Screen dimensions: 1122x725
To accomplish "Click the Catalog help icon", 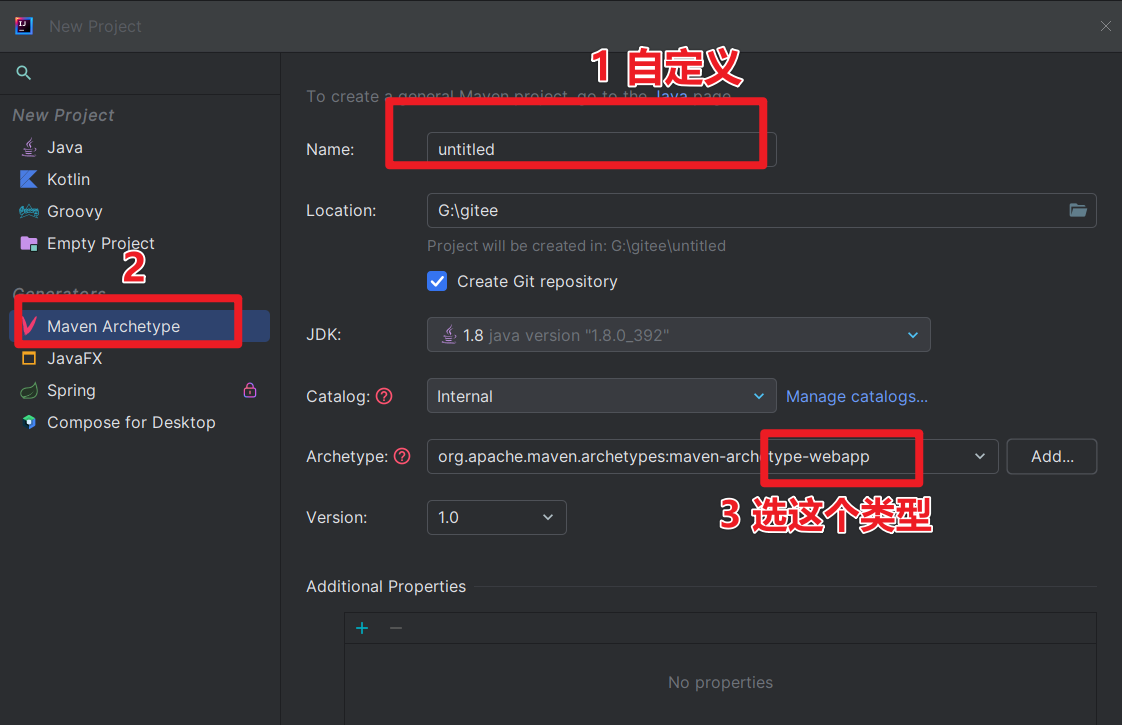I will 384,396.
